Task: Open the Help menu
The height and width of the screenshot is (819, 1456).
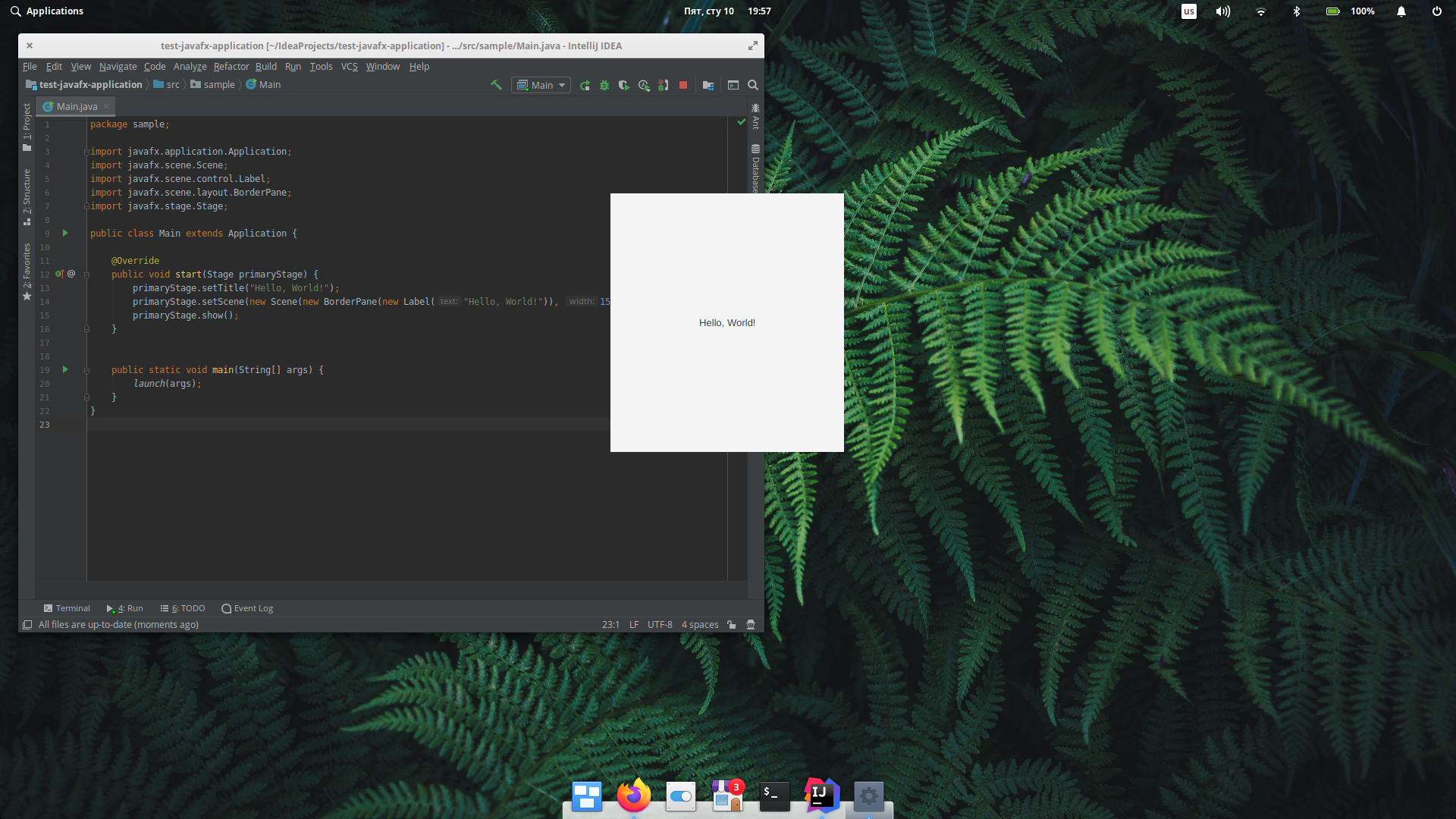Action: click(419, 67)
